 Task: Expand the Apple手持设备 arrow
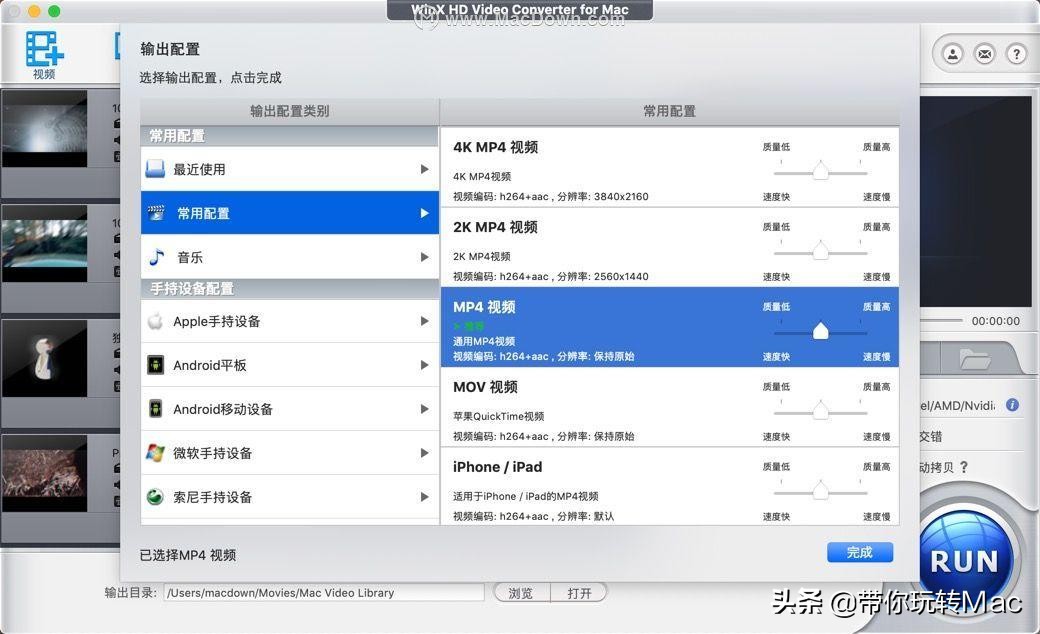tap(424, 321)
